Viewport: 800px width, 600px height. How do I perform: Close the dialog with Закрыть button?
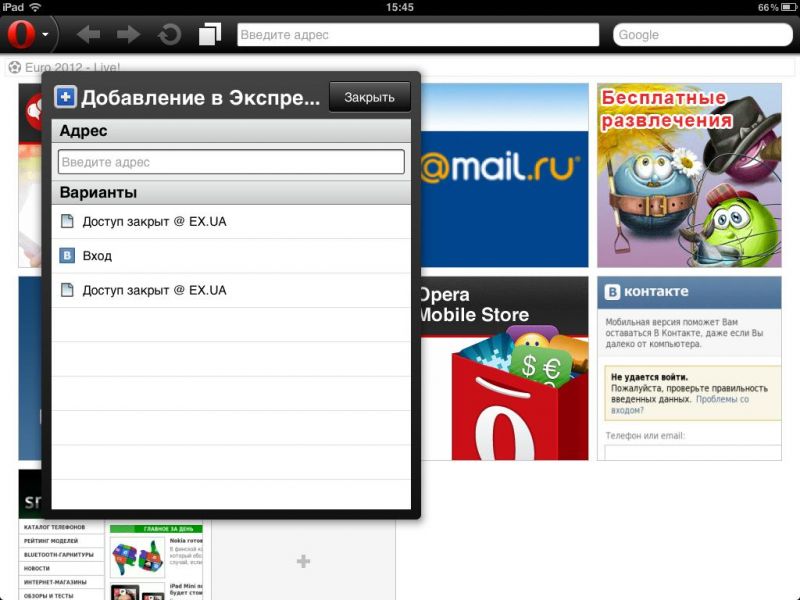click(x=369, y=97)
